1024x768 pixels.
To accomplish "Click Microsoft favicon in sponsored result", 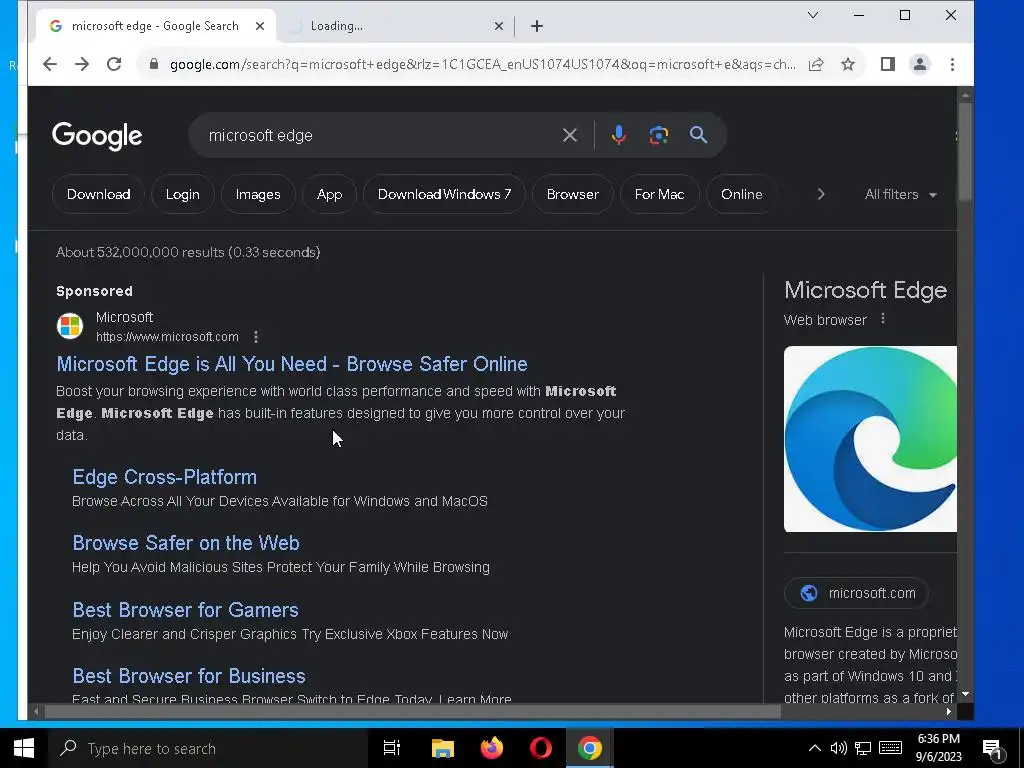I will pos(70,326).
